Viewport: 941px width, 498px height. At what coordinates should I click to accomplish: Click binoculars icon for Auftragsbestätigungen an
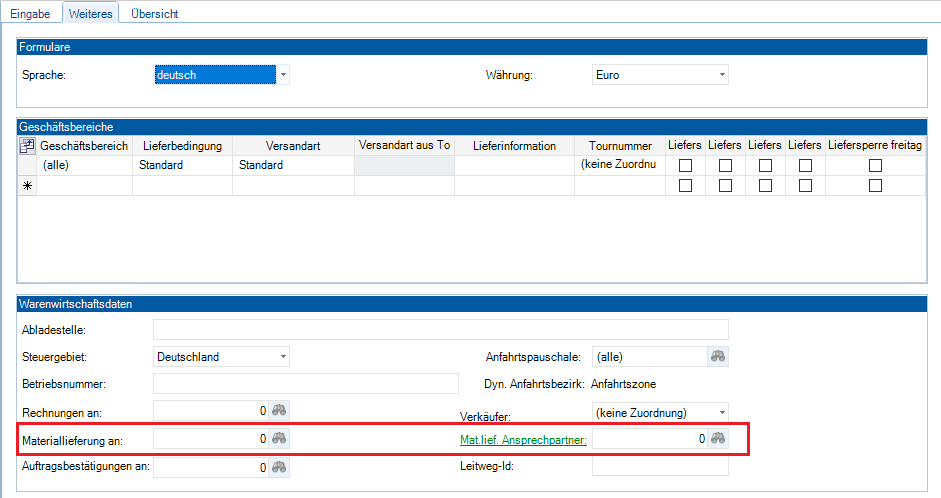tap(280, 467)
